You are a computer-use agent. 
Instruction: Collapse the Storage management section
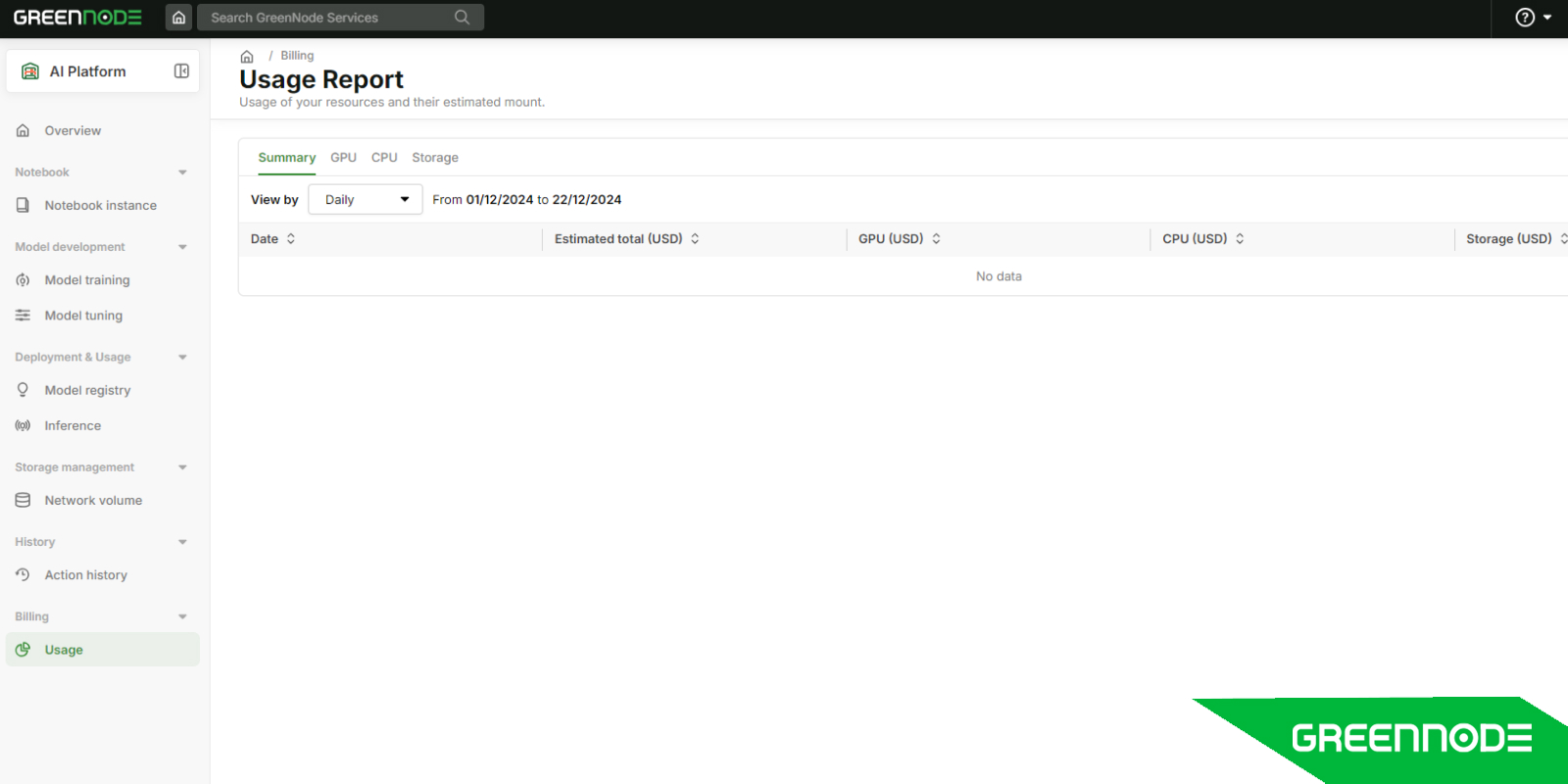tap(182, 467)
